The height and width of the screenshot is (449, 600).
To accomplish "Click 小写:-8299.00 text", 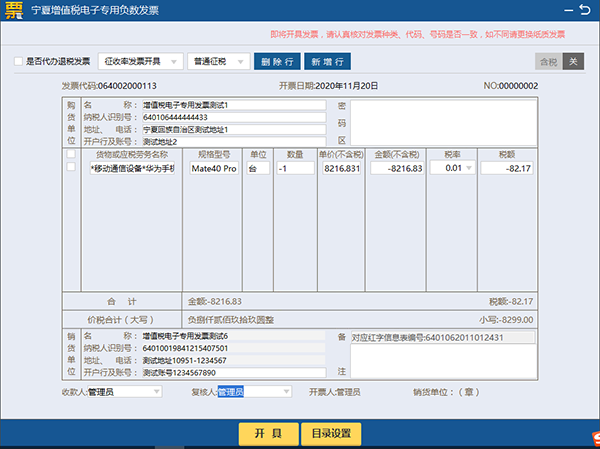I will 506,320.
